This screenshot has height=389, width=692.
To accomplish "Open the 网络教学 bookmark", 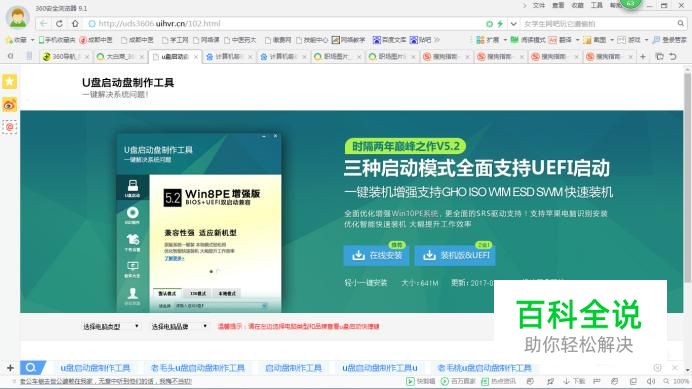I will click(x=348, y=40).
